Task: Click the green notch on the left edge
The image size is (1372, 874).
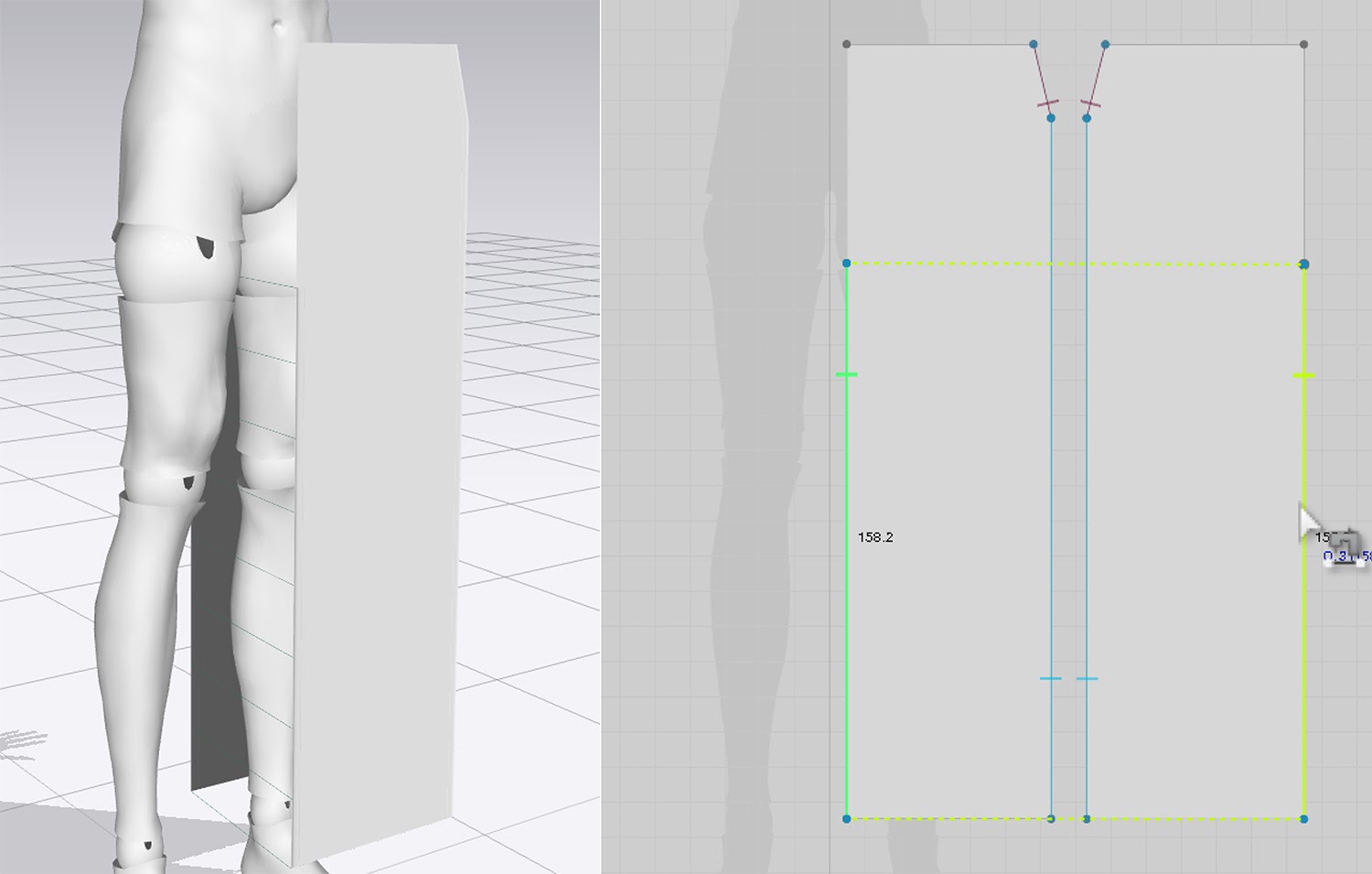Action: [847, 374]
